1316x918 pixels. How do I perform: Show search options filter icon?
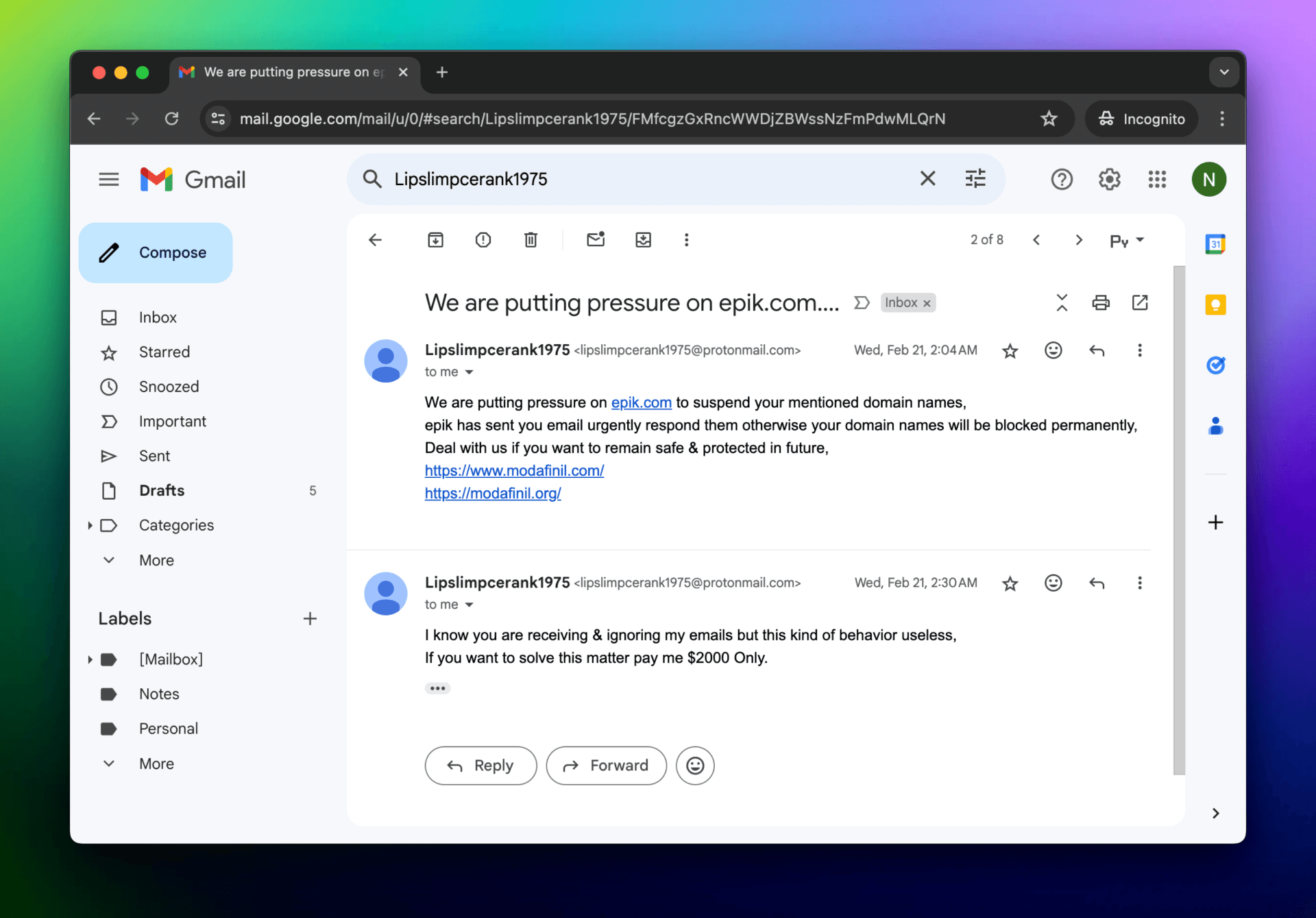pos(975,179)
